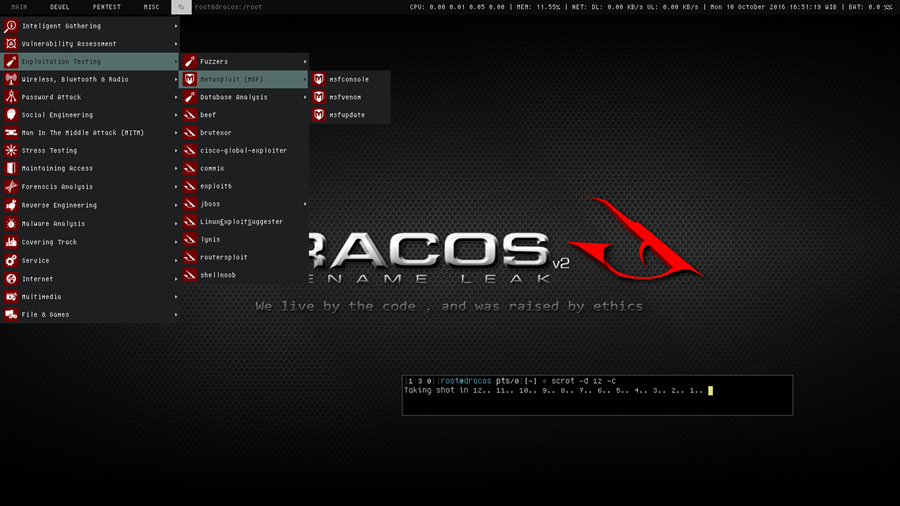Expand the jboss submenu arrow
This screenshot has height=506, width=900.
pyautogui.click(x=305, y=204)
